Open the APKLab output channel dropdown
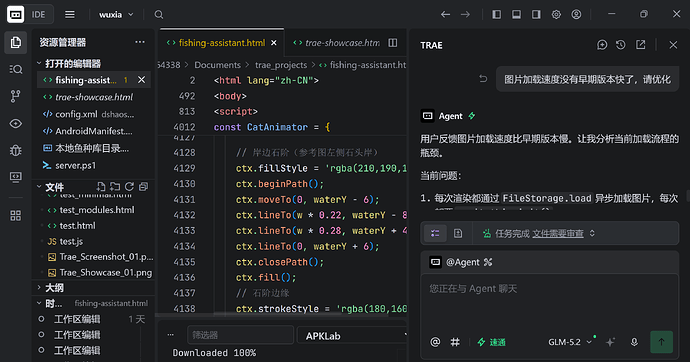The image size is (690, 362). tap(352, 336)
